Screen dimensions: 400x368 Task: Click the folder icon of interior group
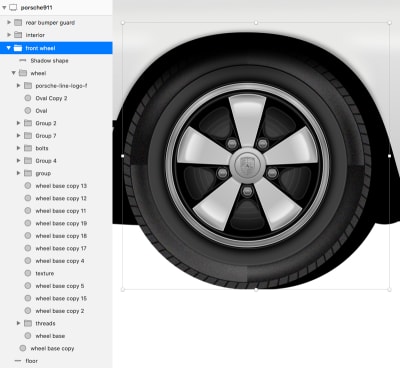[x=18, y=35]
